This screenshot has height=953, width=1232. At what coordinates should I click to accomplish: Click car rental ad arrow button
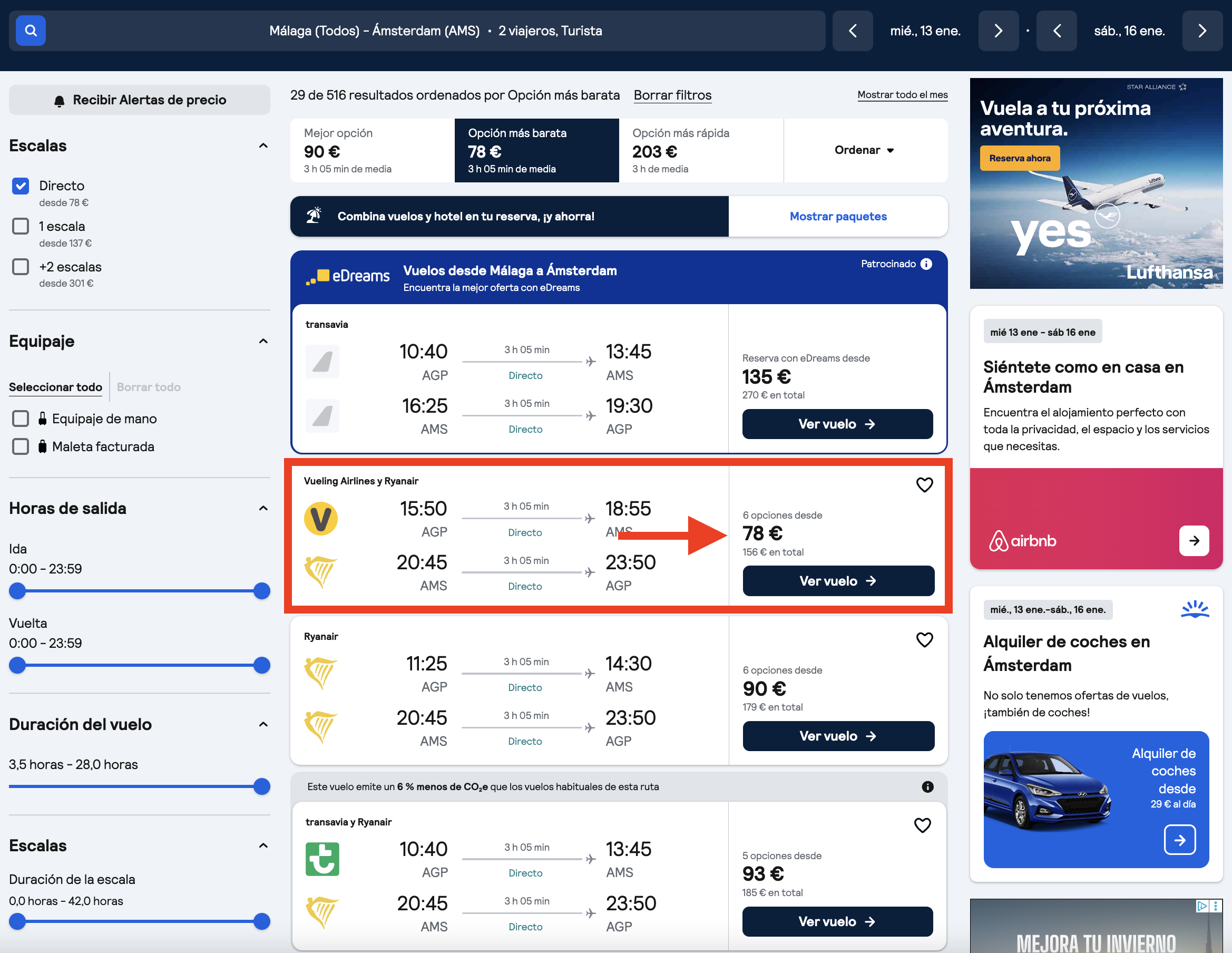pyautogui.click(x=1179, y=840)
